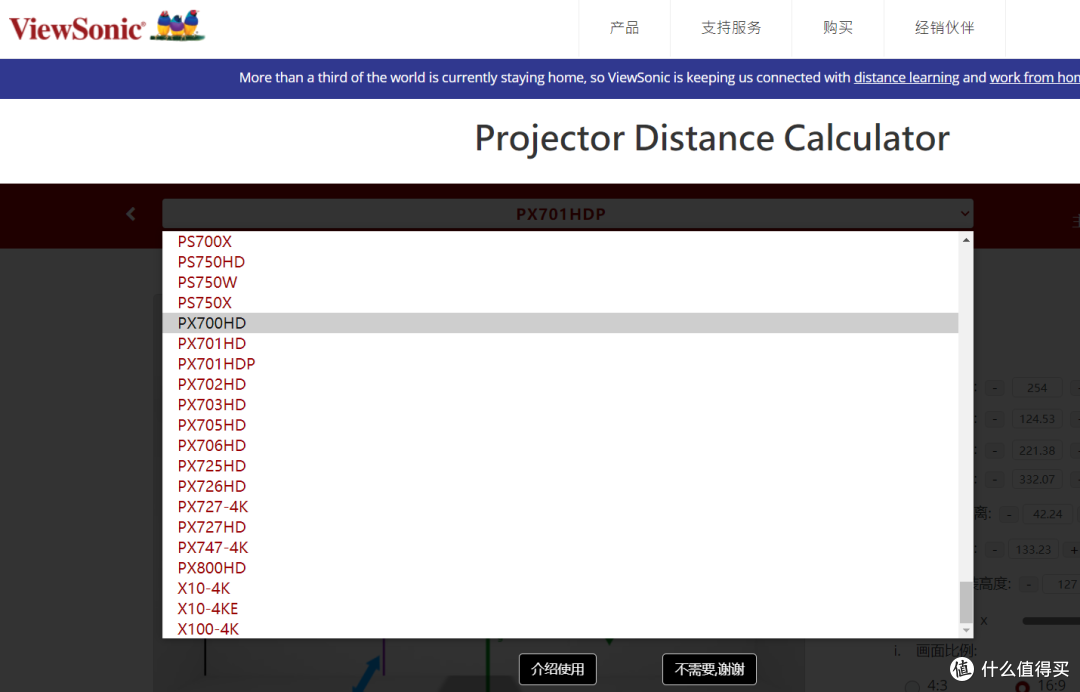Screen dimensions: 1080x692
Task: Click minus stepper beside value 124.53
Action: click(x=995, y=419)
